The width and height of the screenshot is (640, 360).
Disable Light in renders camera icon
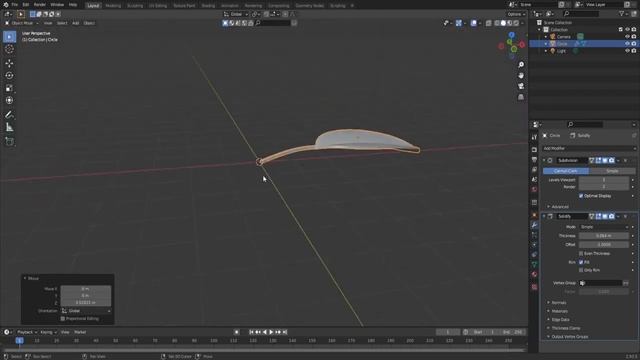634,51
